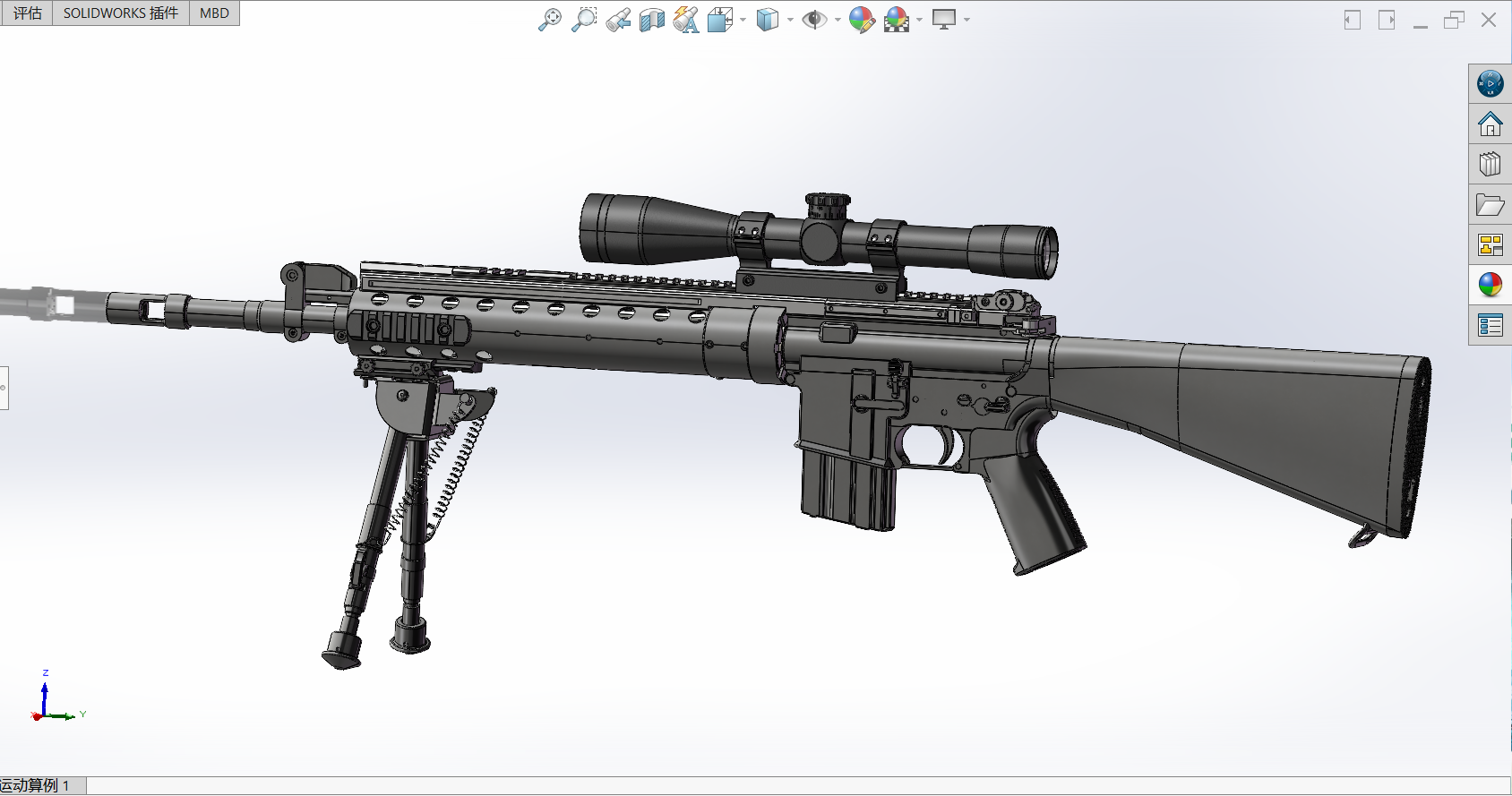
Task: Select the pistol grip of the rifle
Action: 1035,515
